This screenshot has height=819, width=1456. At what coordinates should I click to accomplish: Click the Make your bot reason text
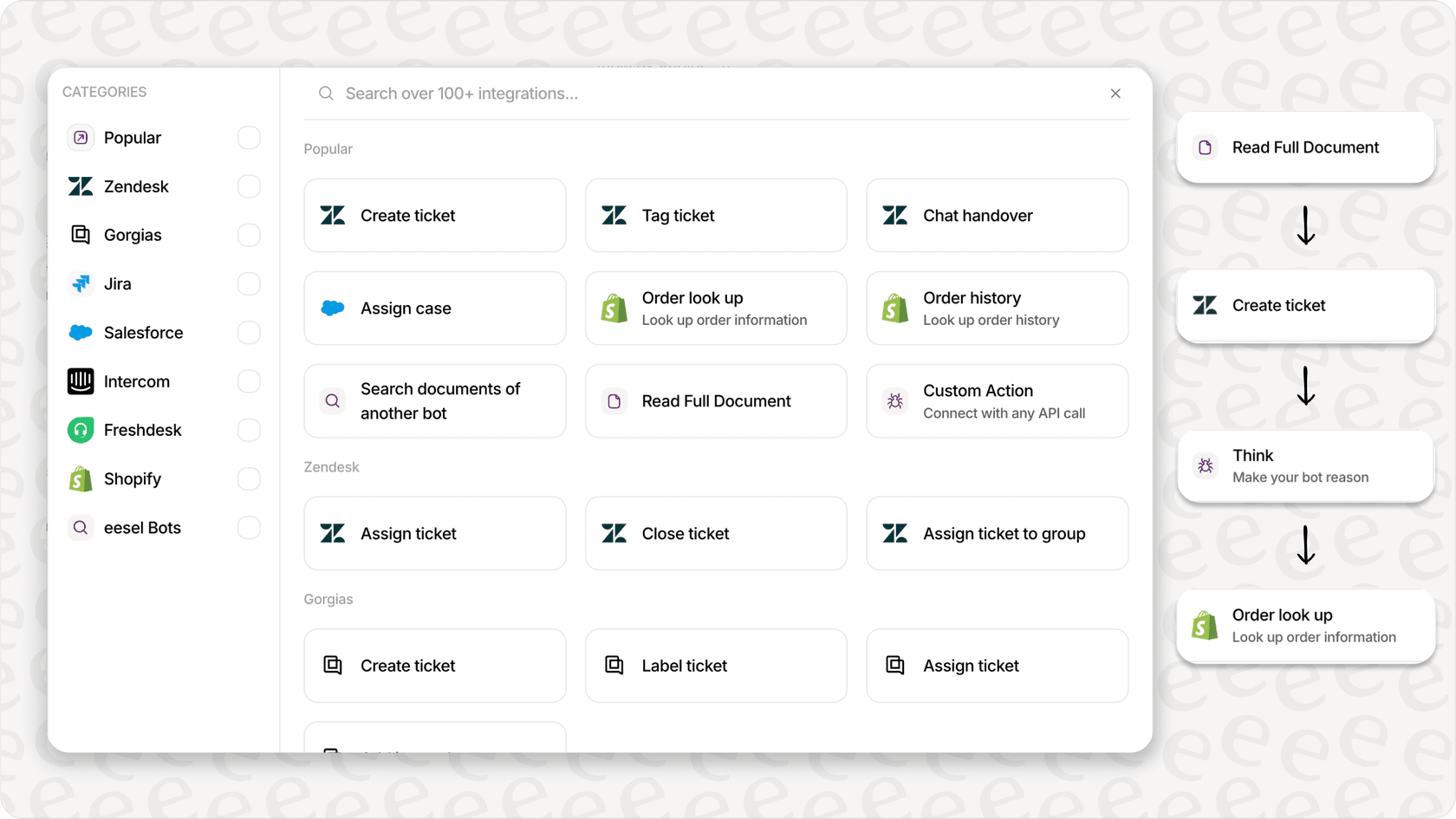coord(1301,478)
